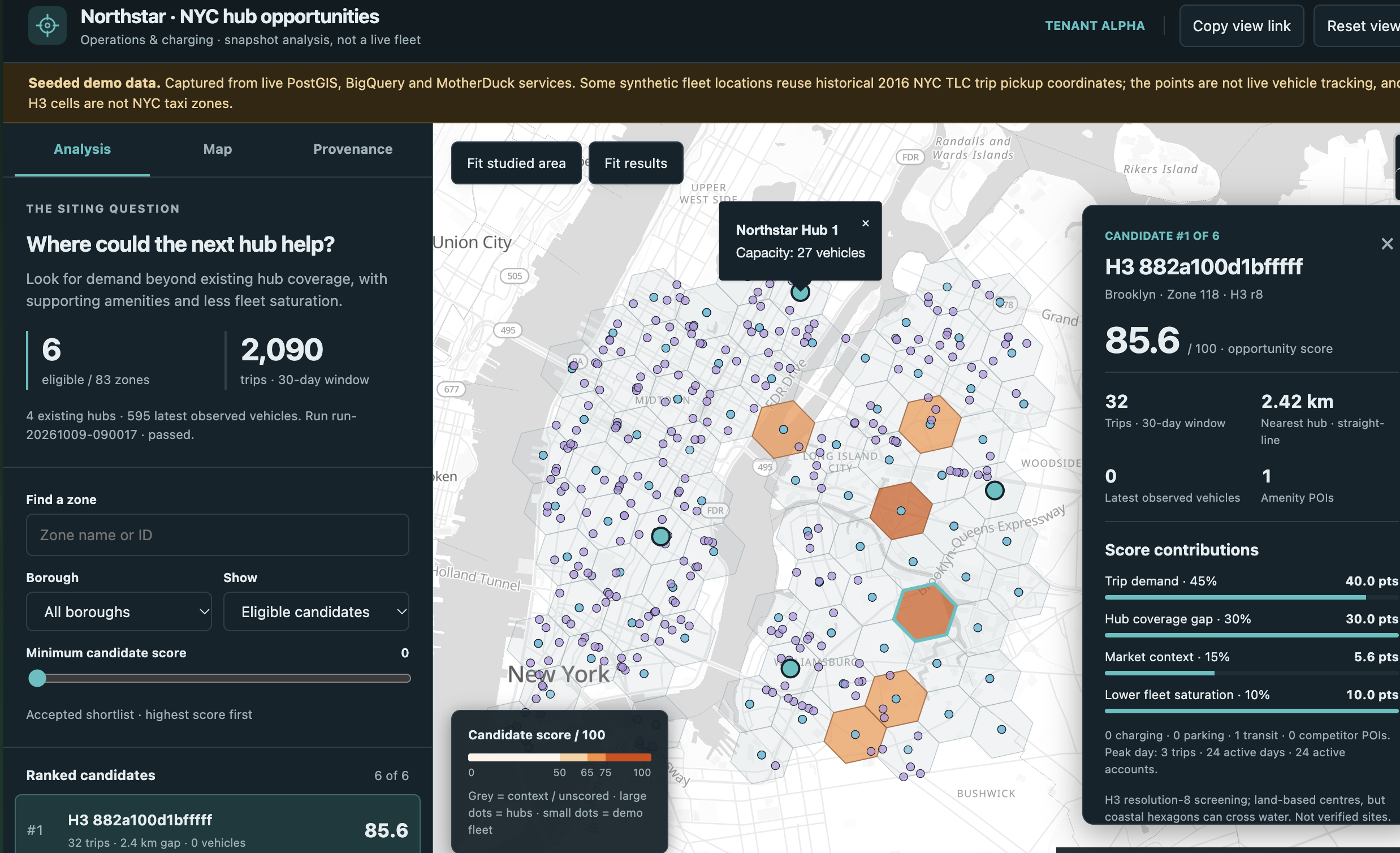
Task: Click the Lower fleet saturation · 10% row
Action: [1252, 701]
